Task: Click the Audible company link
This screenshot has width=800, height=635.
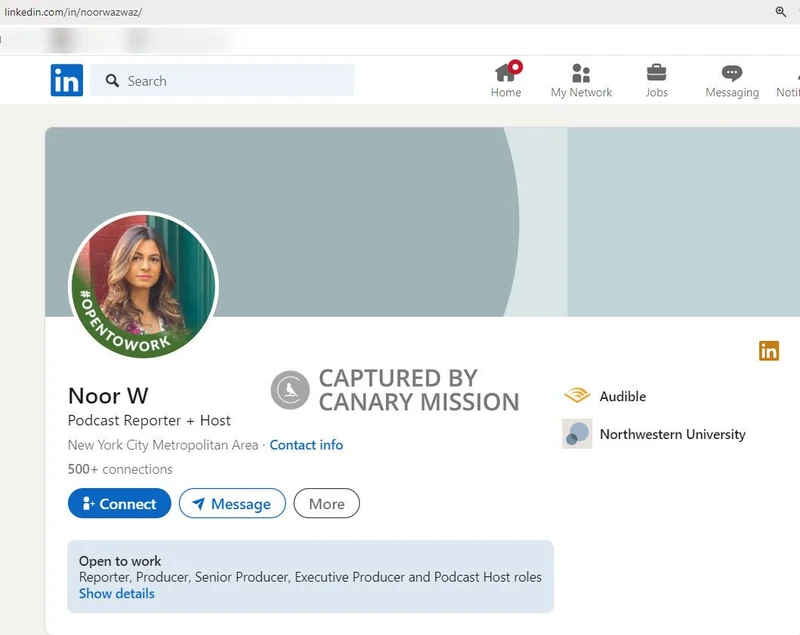Action: pyautogui.click(x=622, y=396)
